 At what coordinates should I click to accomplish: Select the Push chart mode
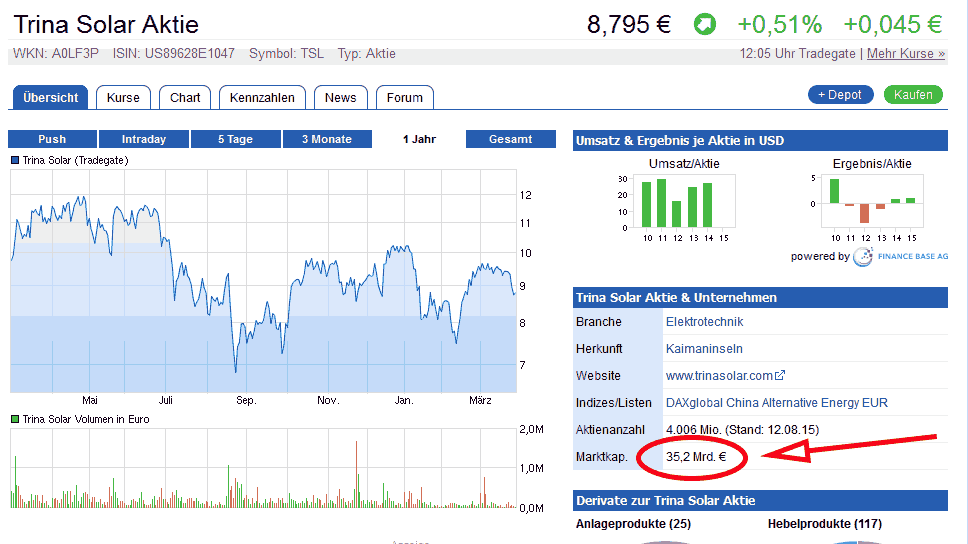(x=52, y=139)
